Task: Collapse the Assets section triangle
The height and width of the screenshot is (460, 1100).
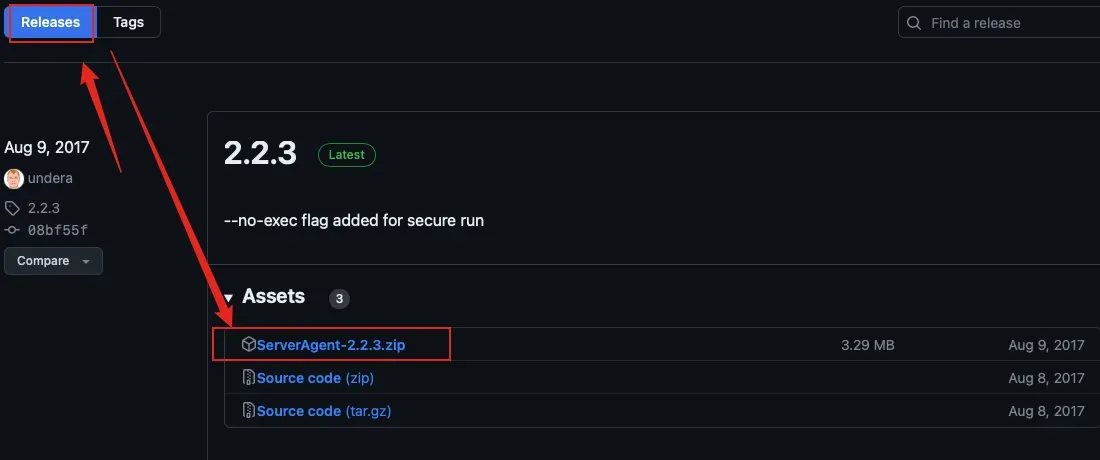Action: [x=228, y=298]
